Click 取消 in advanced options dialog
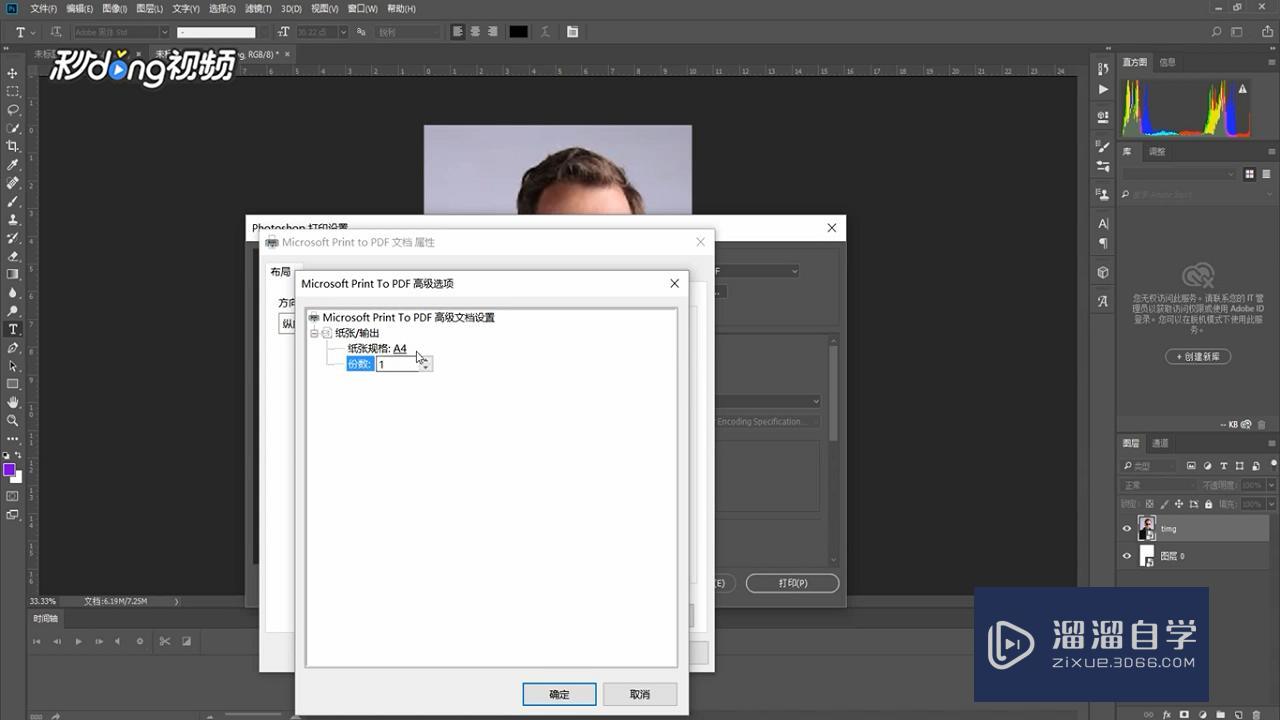 [x=640, y=694]
